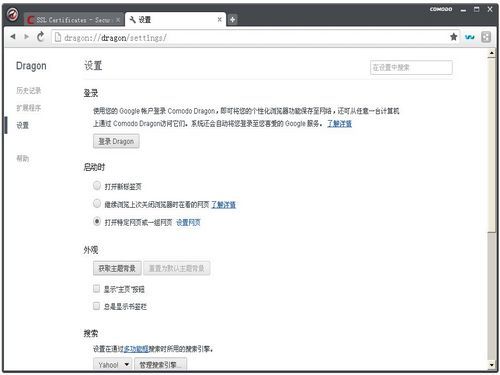Open 历史记录 in the sidebar
Viewport: 500px width, 375px height.
tap(29, 90)
